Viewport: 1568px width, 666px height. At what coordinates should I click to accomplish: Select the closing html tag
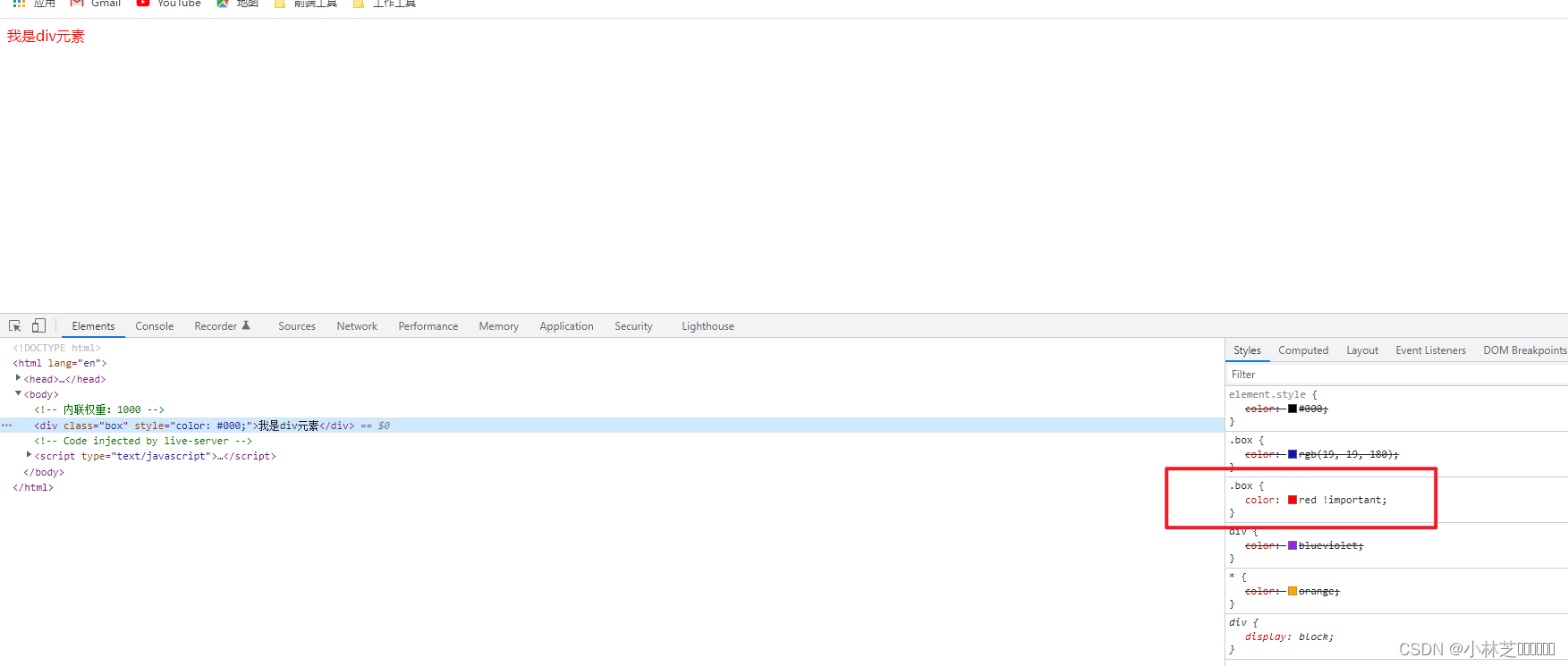[33, 487]
